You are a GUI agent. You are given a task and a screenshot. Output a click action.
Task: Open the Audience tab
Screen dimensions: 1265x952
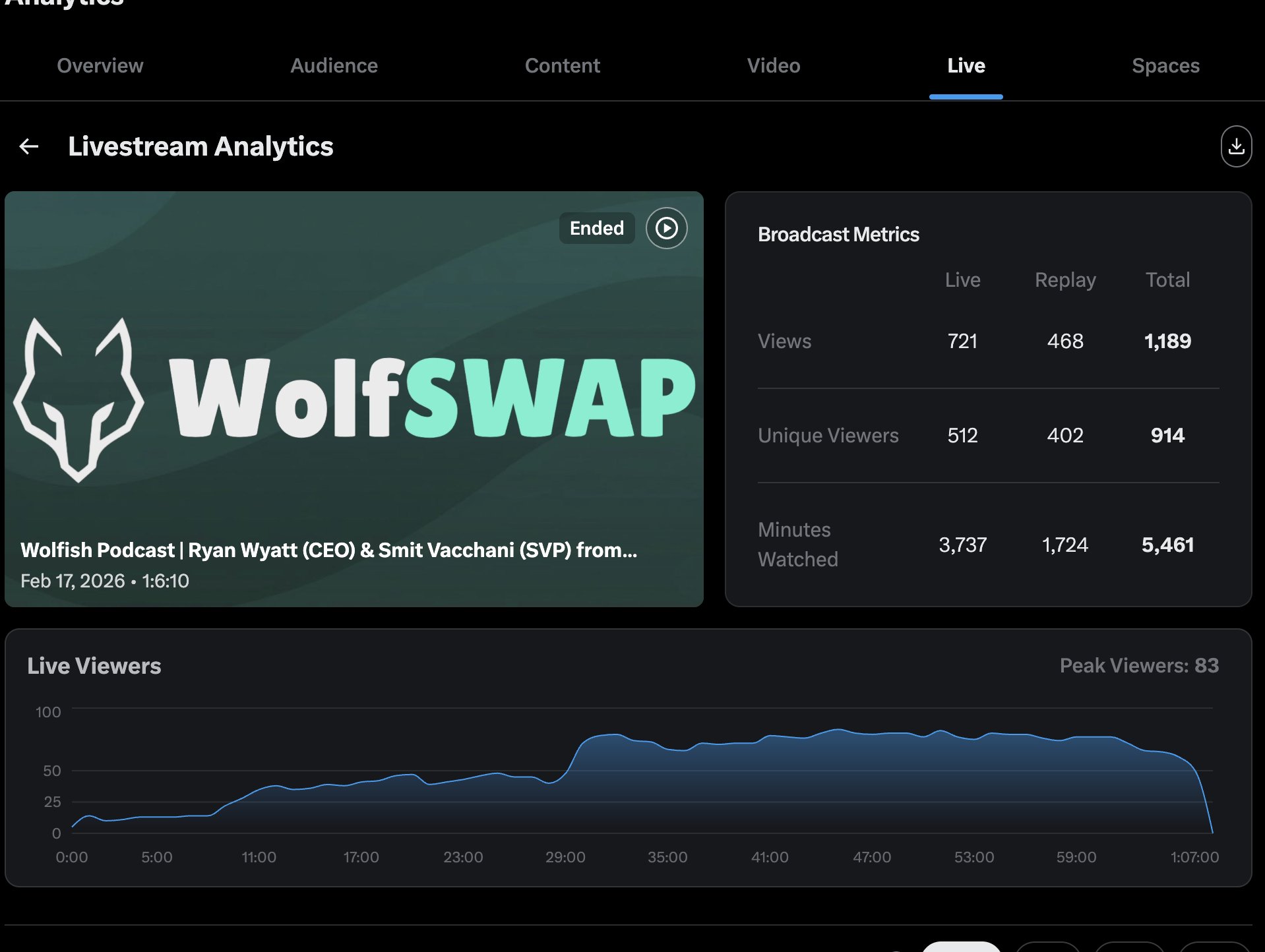[x=334, y=66]
